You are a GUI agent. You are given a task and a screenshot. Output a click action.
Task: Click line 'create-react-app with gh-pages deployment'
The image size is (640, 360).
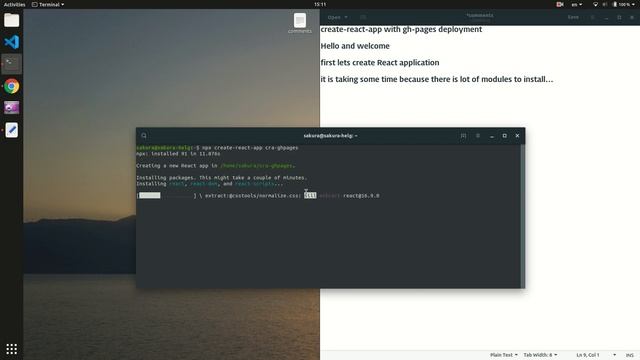(x=401, y=29)
